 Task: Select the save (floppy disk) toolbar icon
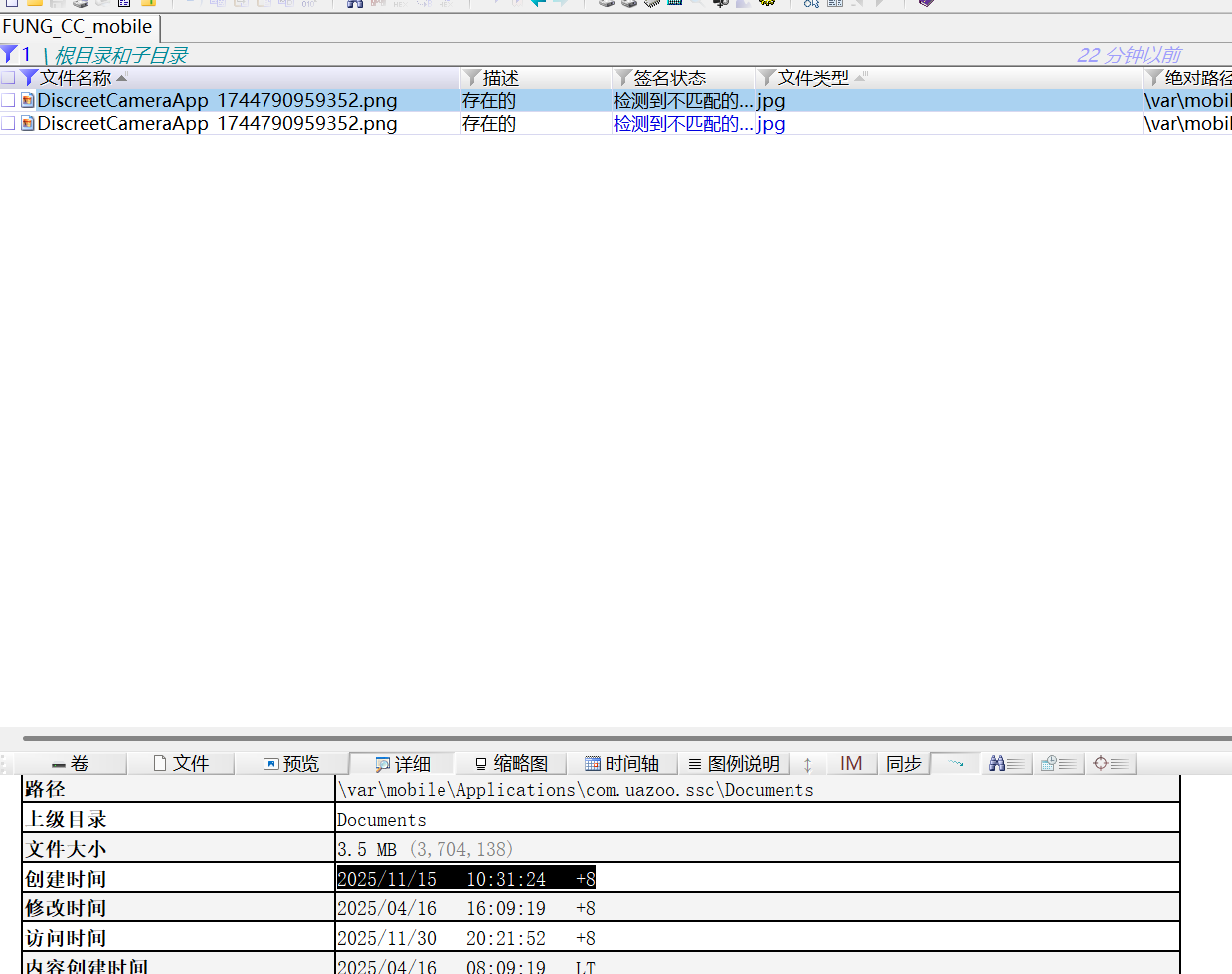pyautogui.click(x=57, y=5)
